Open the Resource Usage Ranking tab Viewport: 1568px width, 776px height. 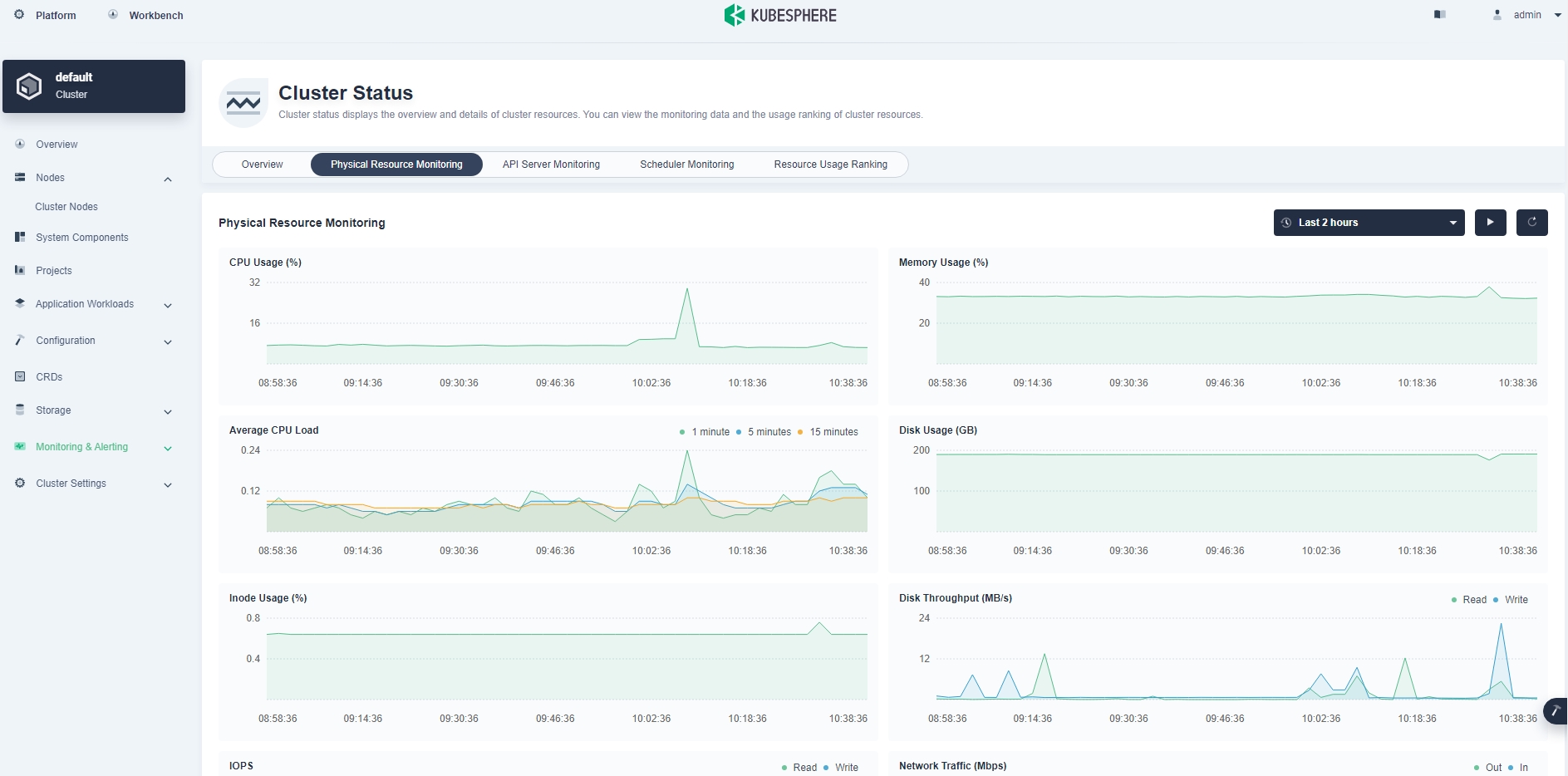coord(830,165)
